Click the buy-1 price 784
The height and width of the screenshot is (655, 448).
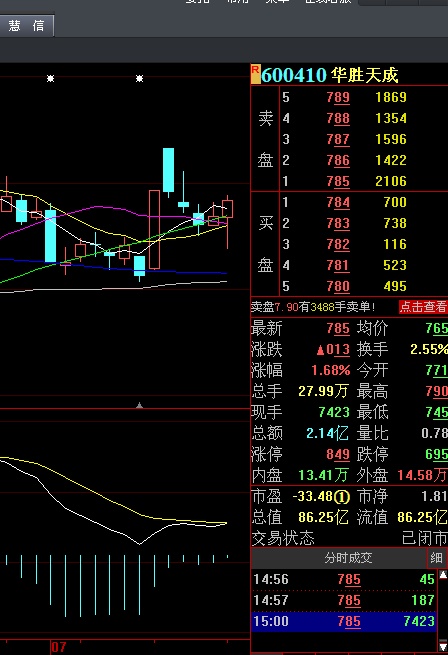[x=338, y=202]
